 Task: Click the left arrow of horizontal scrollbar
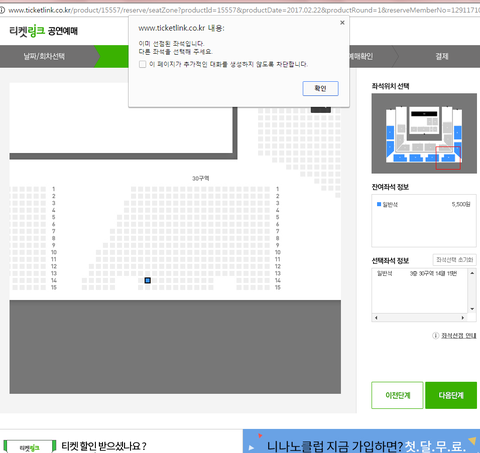pos(376,318)
